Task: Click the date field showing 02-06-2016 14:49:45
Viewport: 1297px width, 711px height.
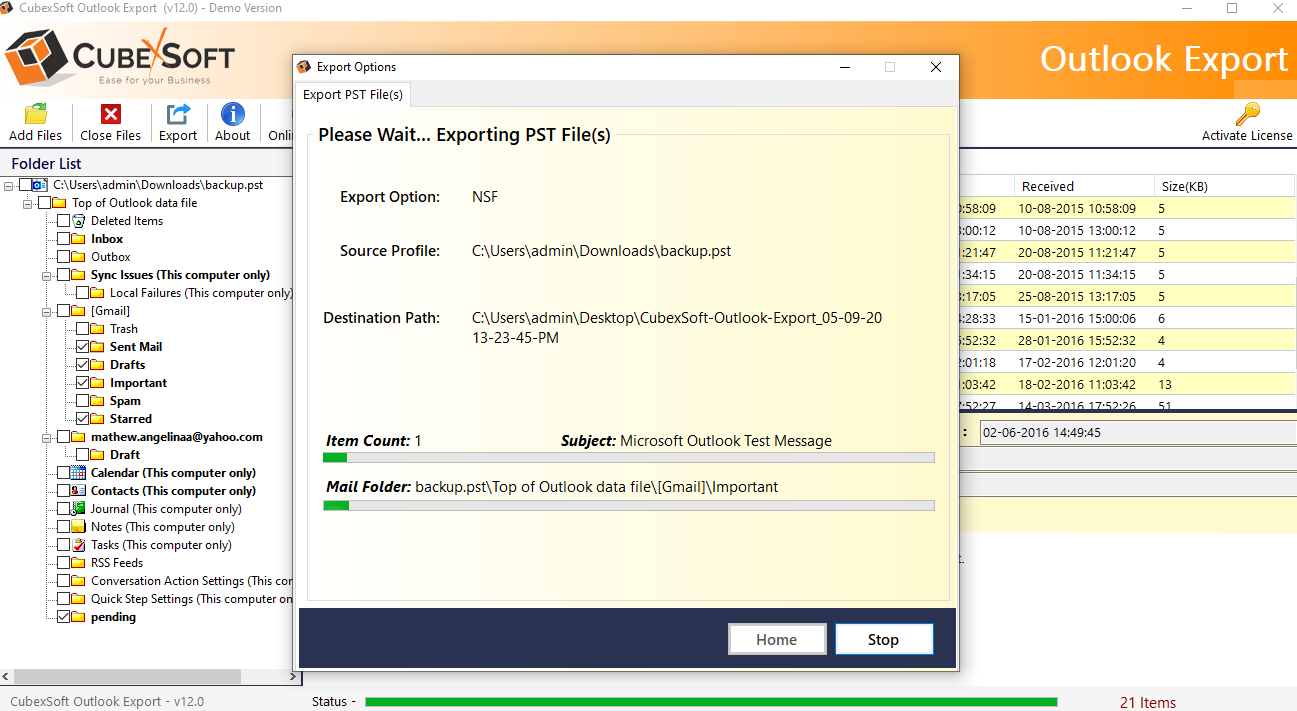Action: point(1137,433)
